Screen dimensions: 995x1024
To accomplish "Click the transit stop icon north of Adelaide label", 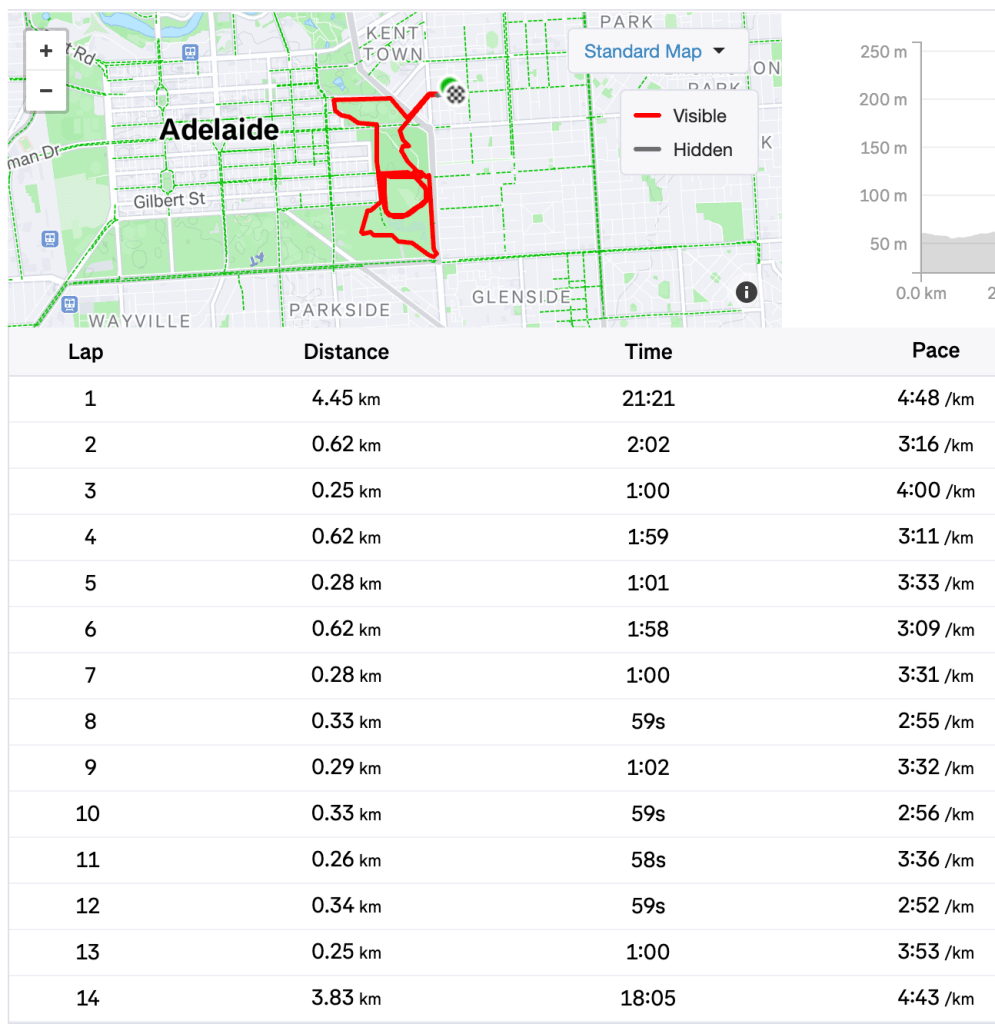I will 190,52.
